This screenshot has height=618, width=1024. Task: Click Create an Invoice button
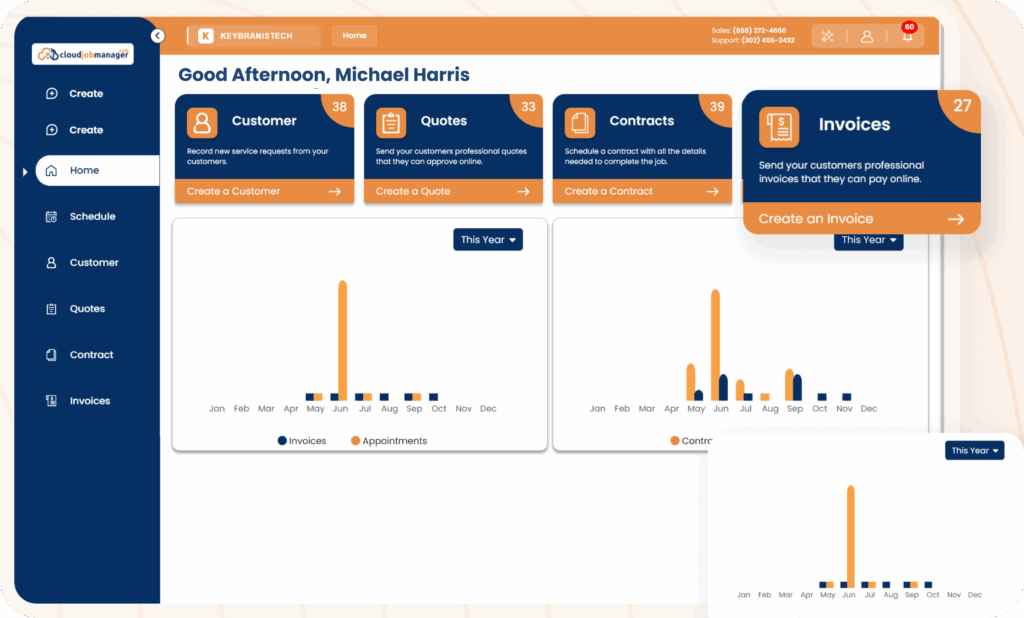click(860, 219)
